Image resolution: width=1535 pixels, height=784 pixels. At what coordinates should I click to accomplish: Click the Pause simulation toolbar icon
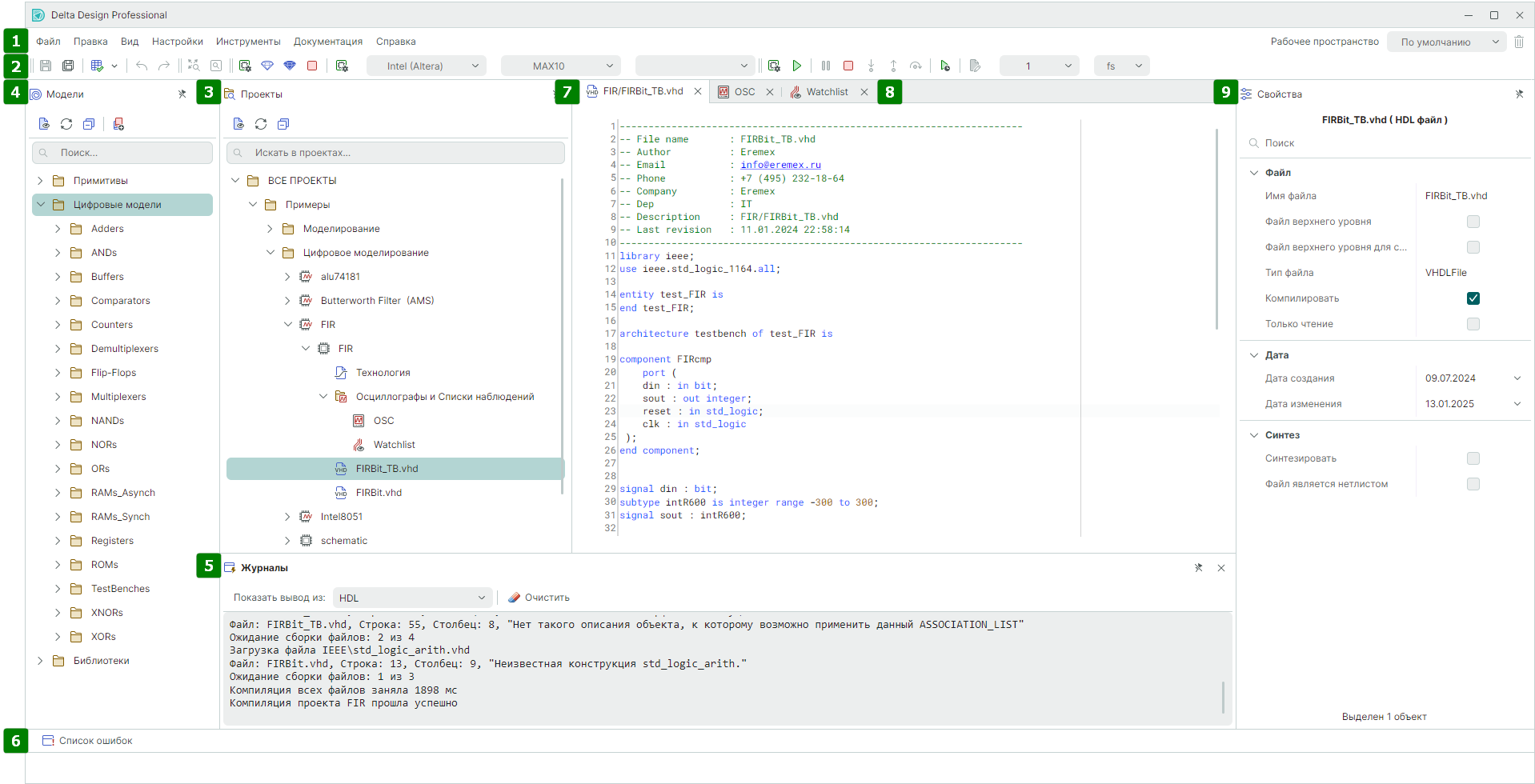[x=825, y=66]
